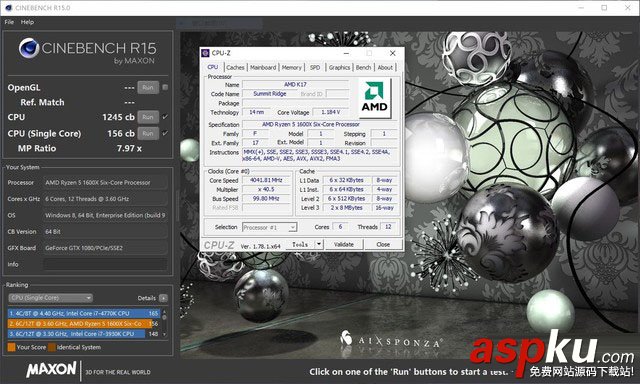Click the Bus Speed value 99.80 MHz
Viewport: 640px width, 384px height.
point(266,199)
